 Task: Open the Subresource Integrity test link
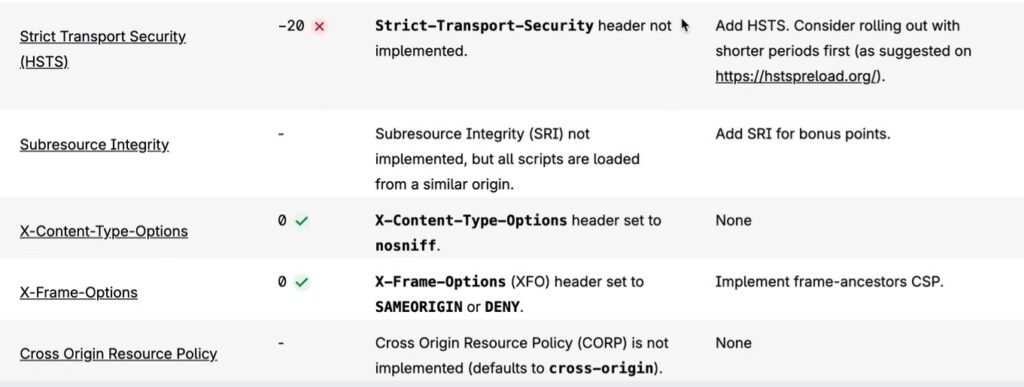[94, 145]
